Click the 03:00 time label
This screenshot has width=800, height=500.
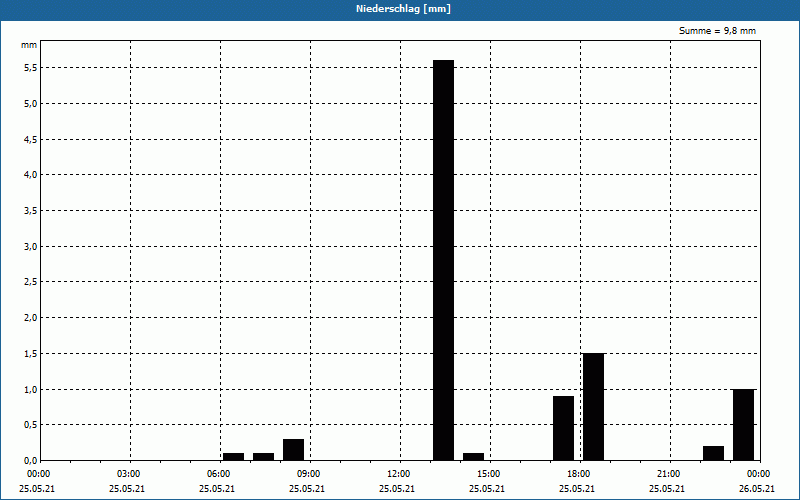click(128, 474)
